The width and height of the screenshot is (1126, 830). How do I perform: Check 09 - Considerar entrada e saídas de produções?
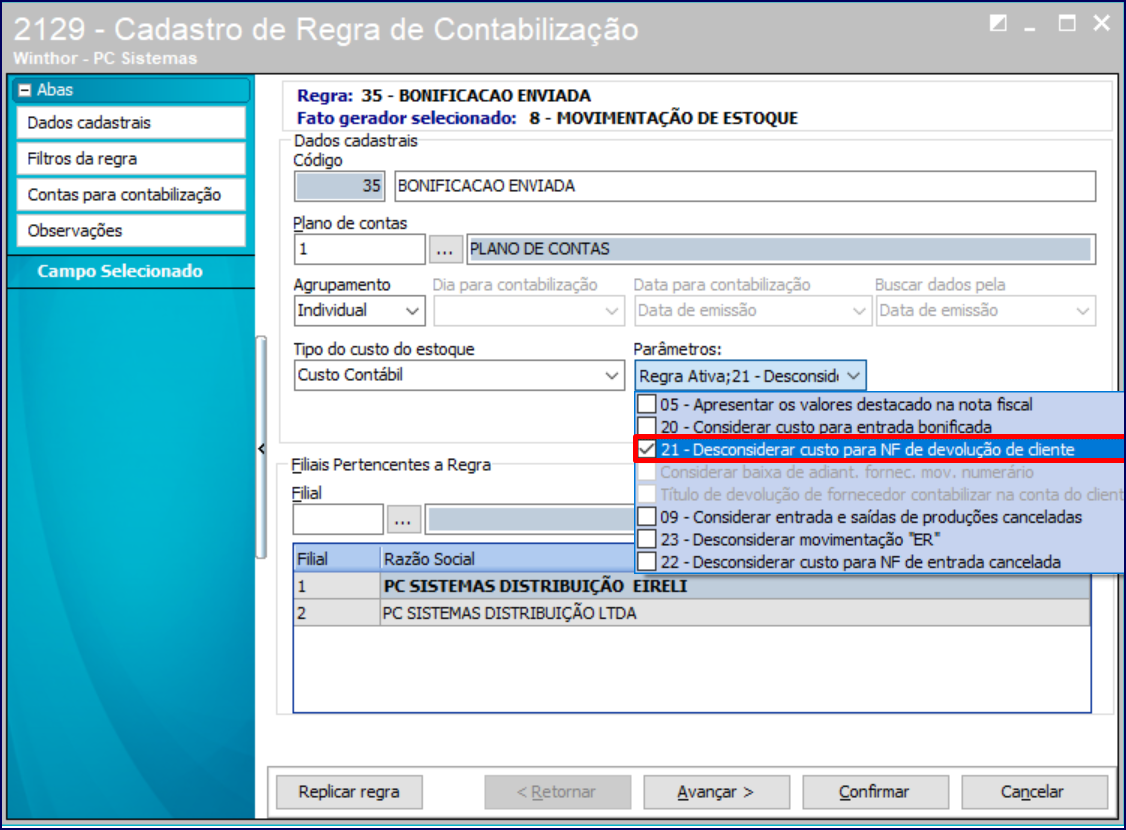click(x=647, y=517)
